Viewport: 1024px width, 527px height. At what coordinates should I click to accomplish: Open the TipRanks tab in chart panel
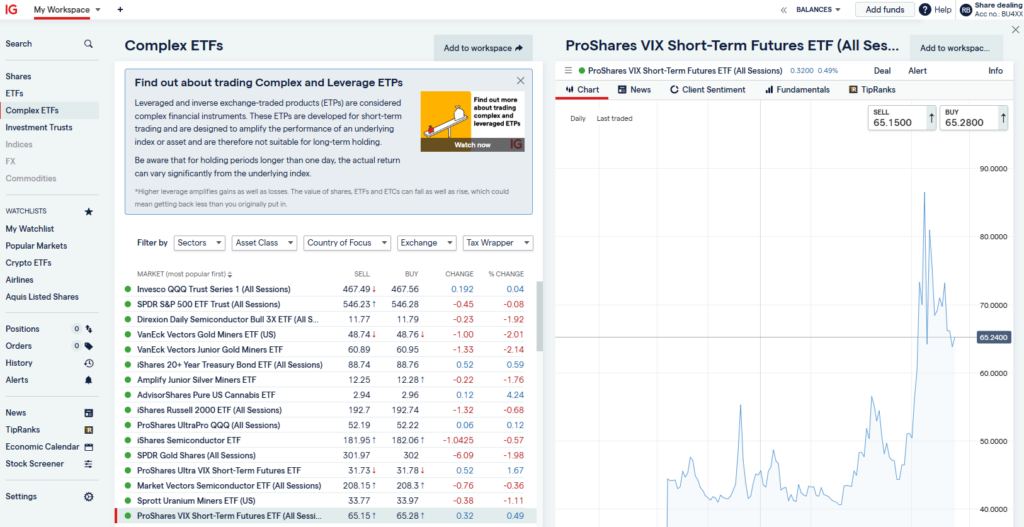[872, 89]
